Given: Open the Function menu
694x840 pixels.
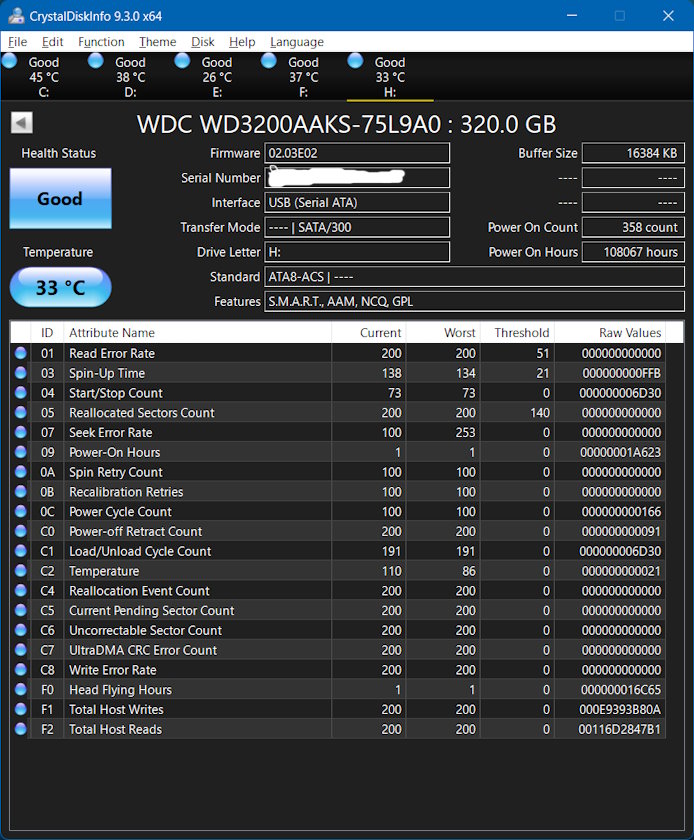Looking at the screenshot, I should click(101, 42).
